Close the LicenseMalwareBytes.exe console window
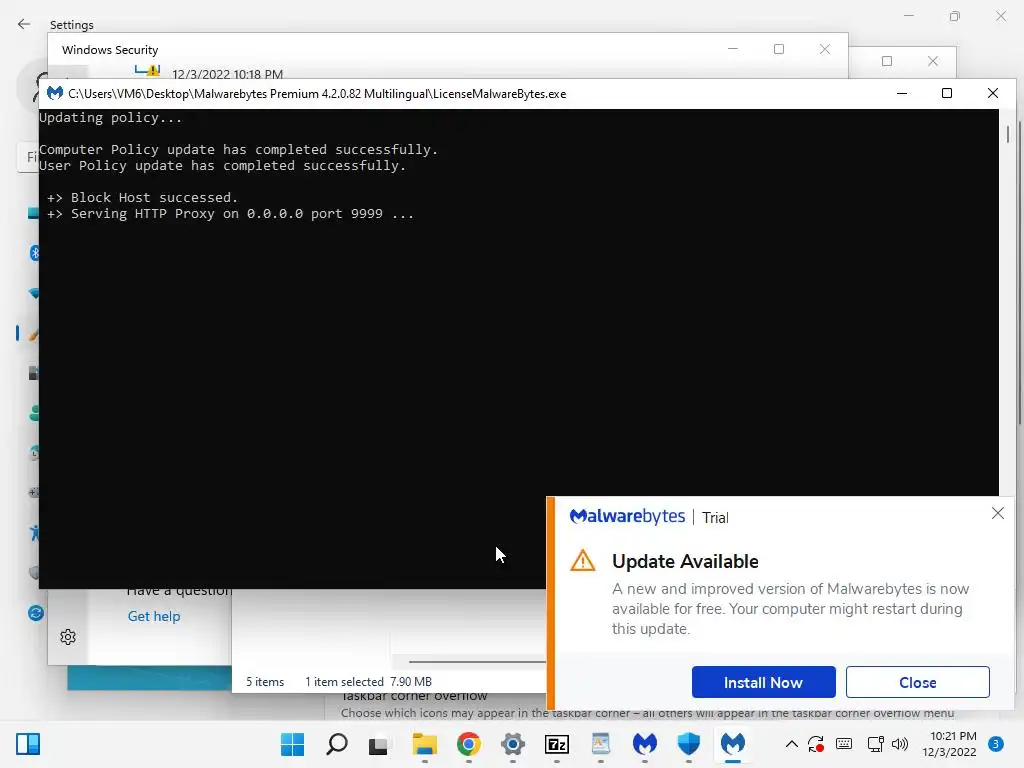The width and height of the screenshot is (1024, 768). pyautogui.click(x=993, y=93)
